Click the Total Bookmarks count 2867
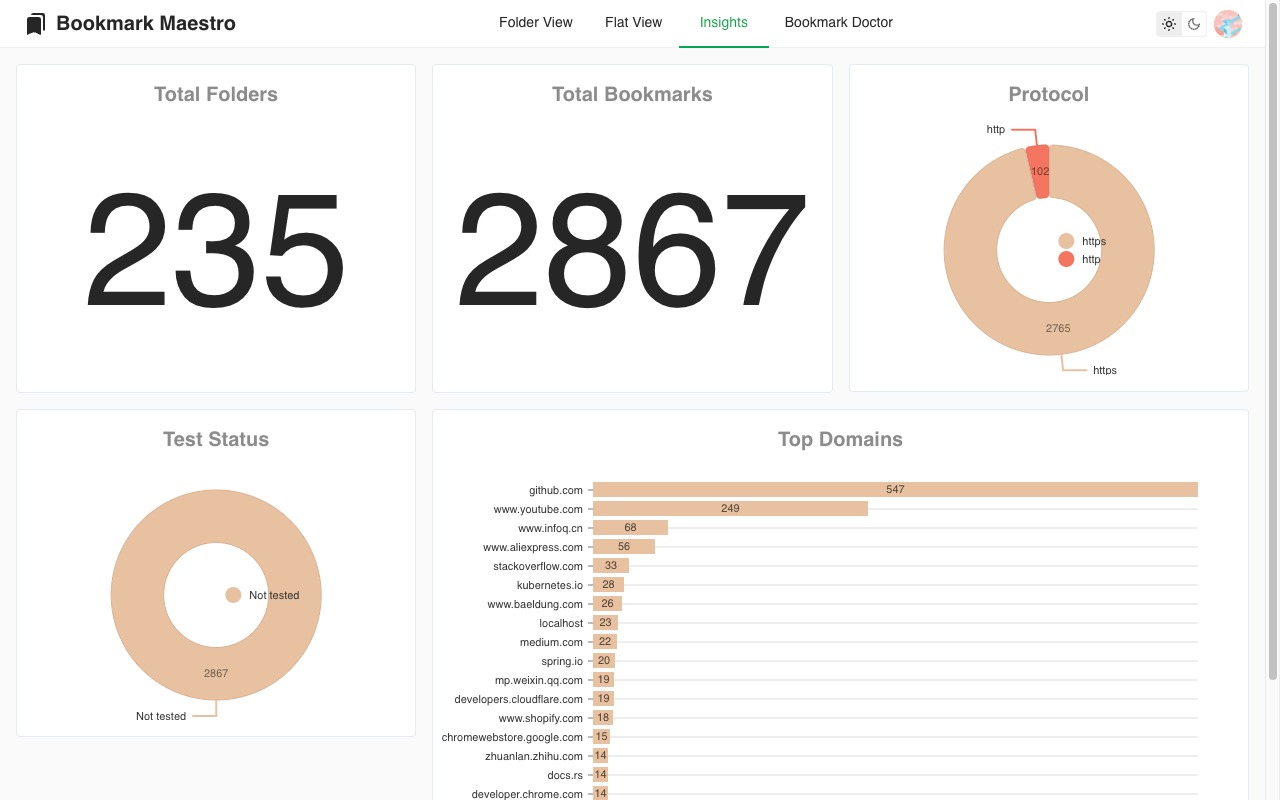This screenshot has height=800, width=1280. 632,250
